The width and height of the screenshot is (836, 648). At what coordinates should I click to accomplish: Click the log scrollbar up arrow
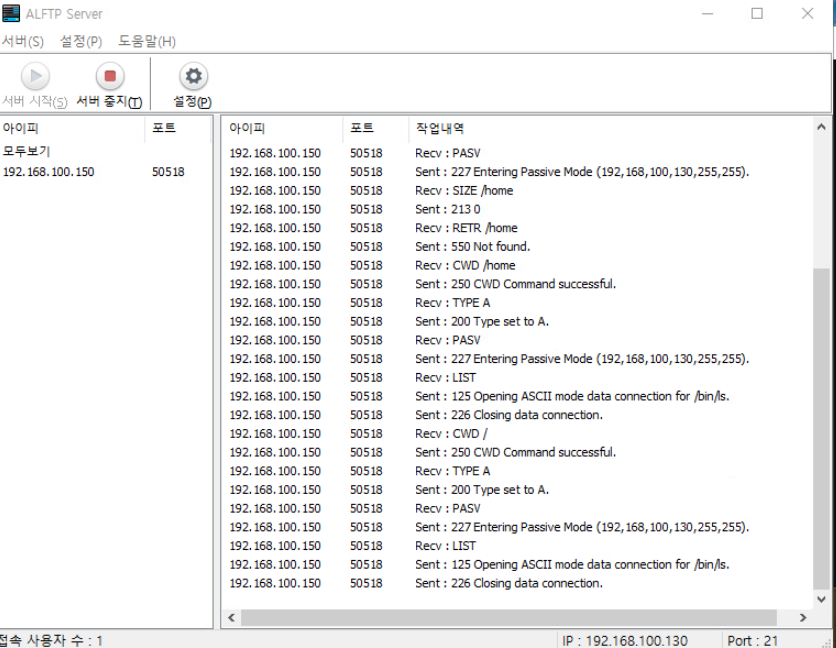coord(821,127)
